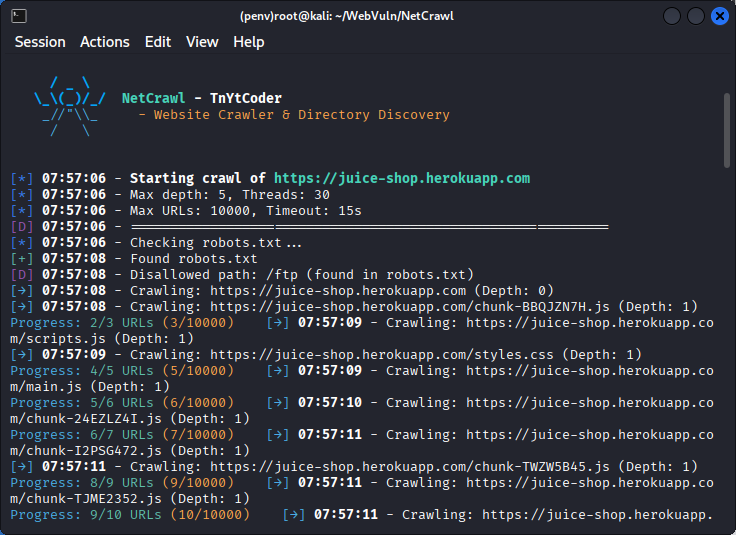Image resolution: width=736 pixels, height=535 pixels.
Task: Click the green juice-shop URL after Starting crawl
Action: tap(402, 178)
